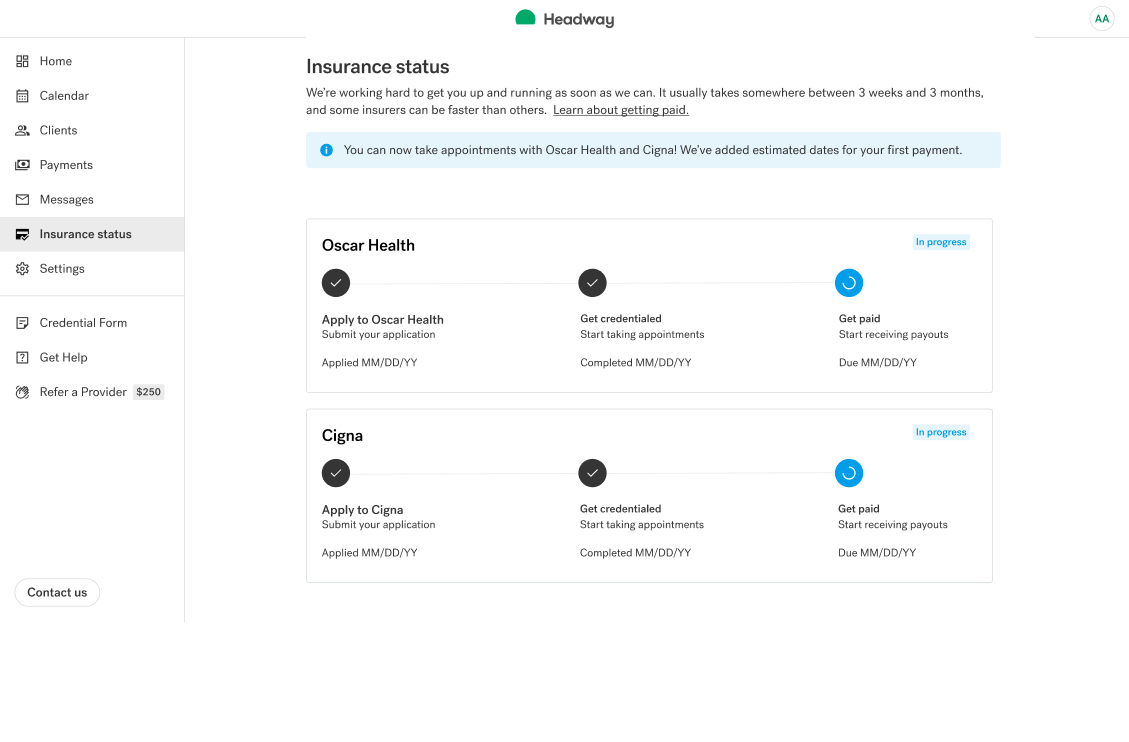Viewport: 1129px width, 742px height.
Task: Click Cigna In progress badge
Action: (x=941, y=432)
